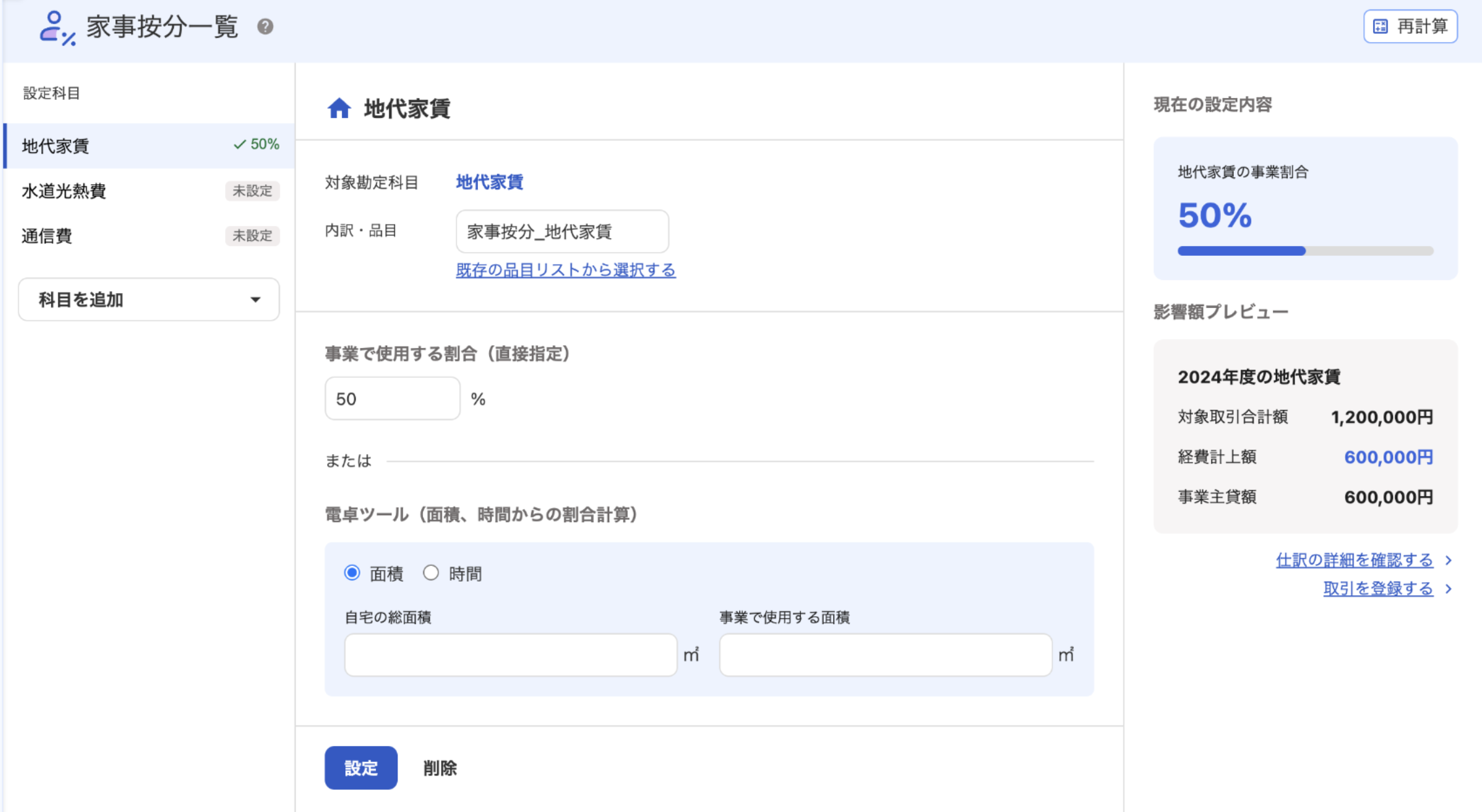Click the blue 設定 button
This screenshot has width=1482, height=812.
pyautogui.click(x=361, y=768)
